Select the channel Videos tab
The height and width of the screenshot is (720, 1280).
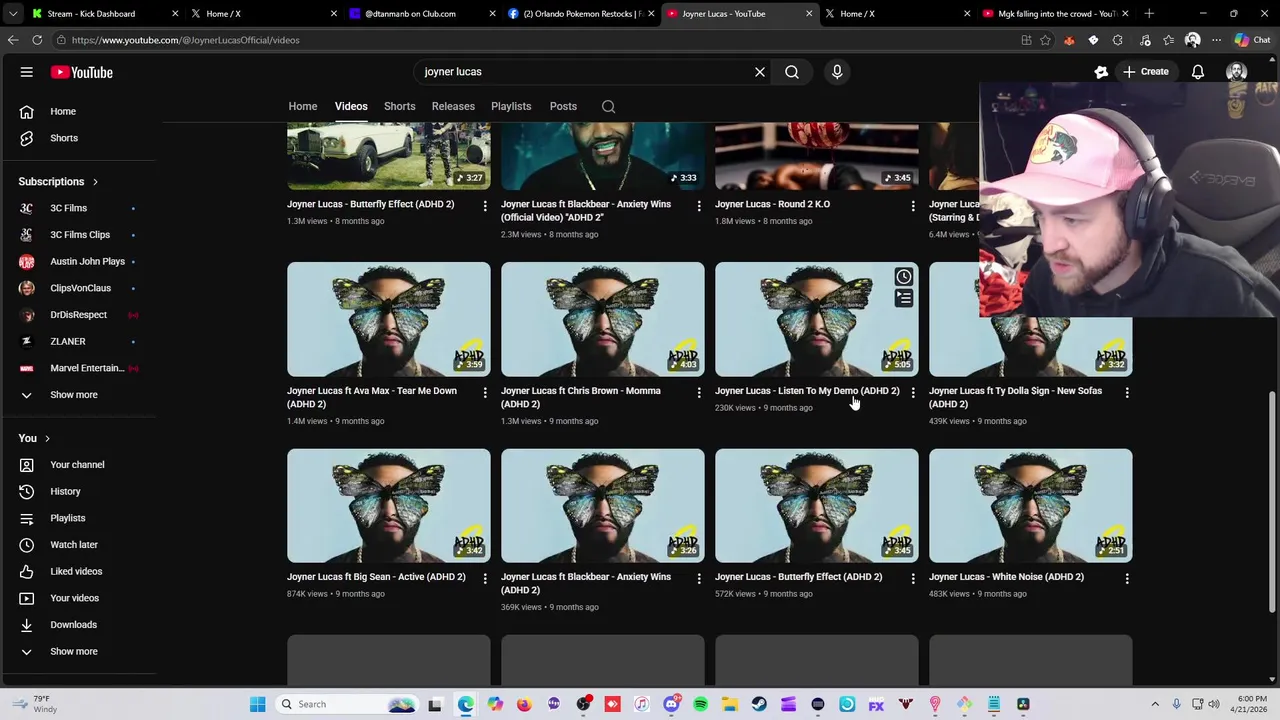351,106
